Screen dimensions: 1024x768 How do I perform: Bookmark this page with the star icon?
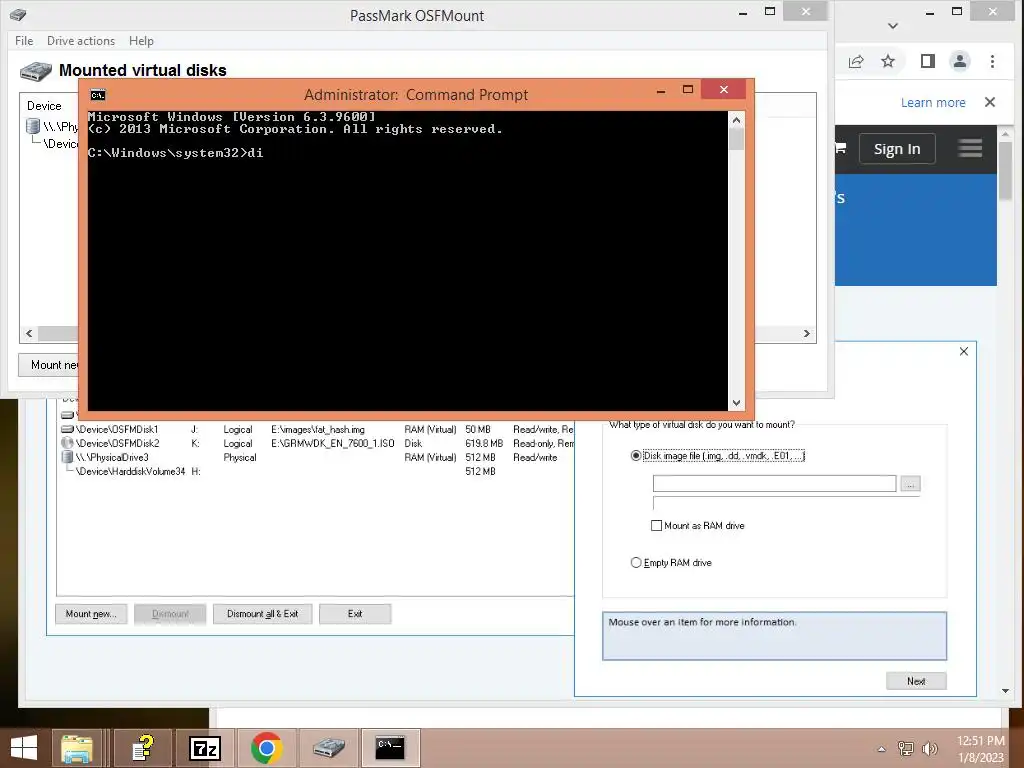point(888,61)
